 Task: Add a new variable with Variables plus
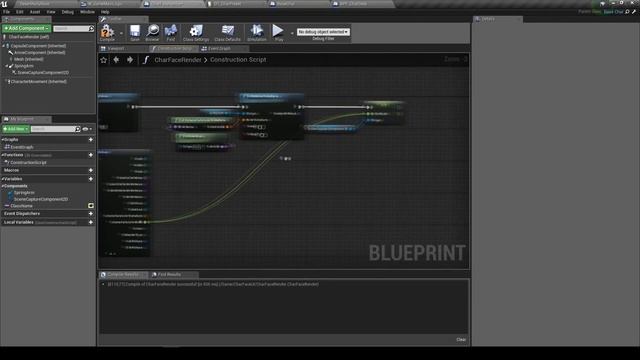[91, 179]
